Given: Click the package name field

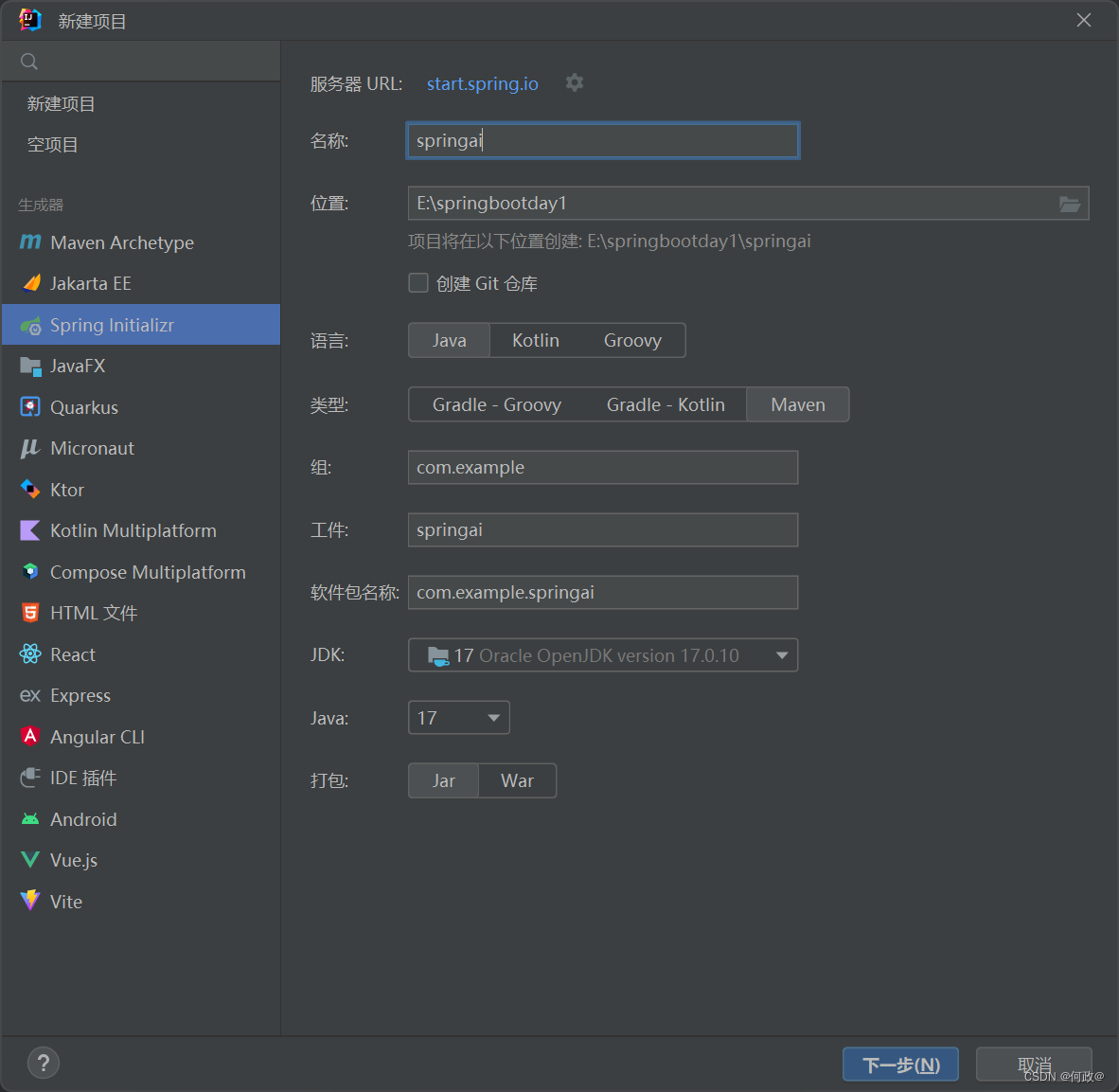Looking at the screenshot, I should 603,592.
